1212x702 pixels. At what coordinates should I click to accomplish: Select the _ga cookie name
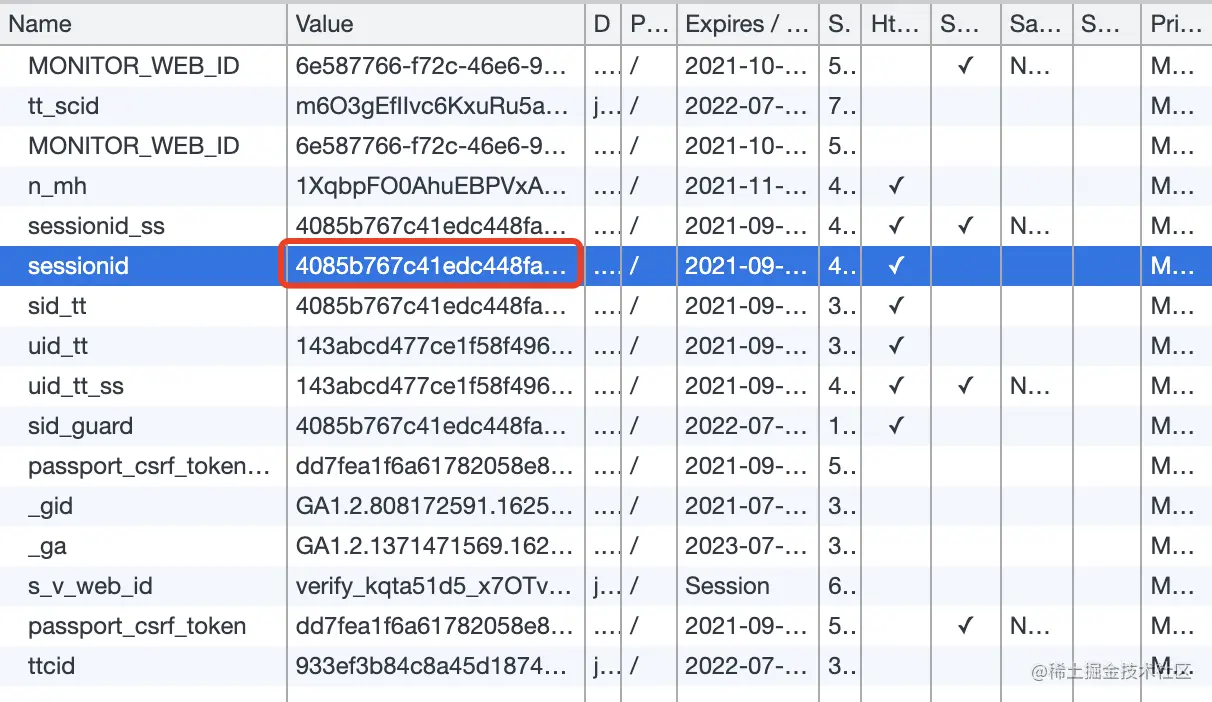point(47,546)
